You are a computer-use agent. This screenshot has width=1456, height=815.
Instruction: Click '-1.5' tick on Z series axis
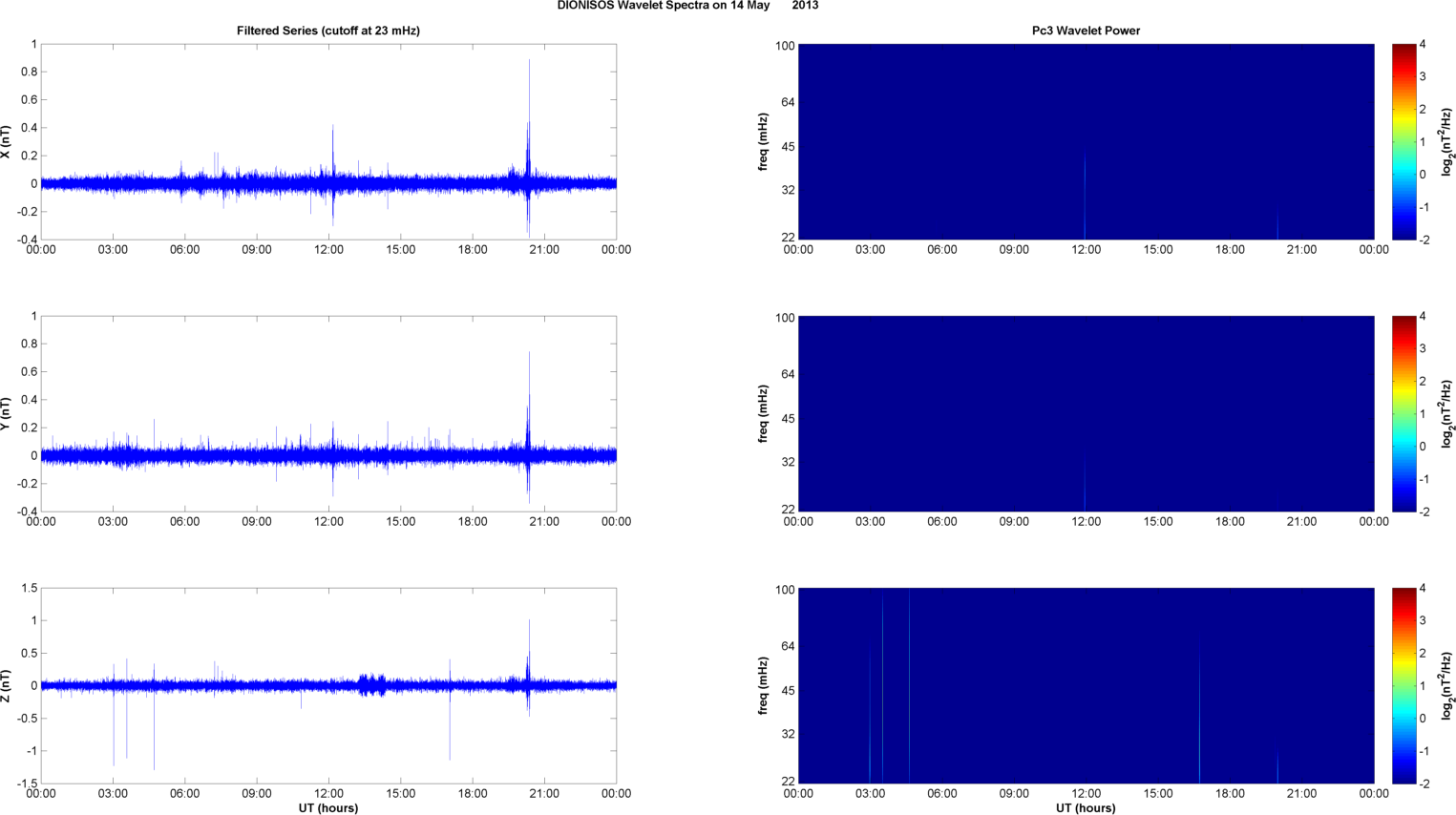click(x=27, y=784)
